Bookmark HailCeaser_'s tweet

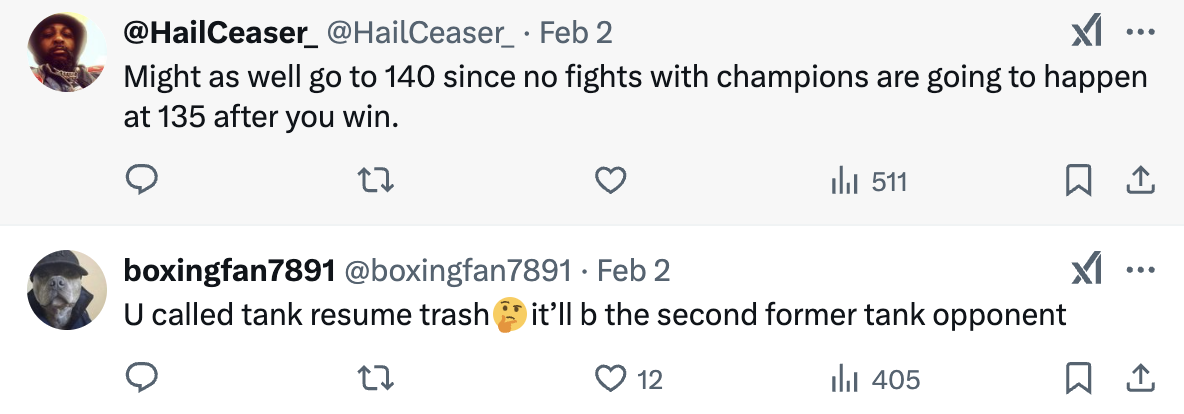pyautogui.click(x=1077, y=181)
